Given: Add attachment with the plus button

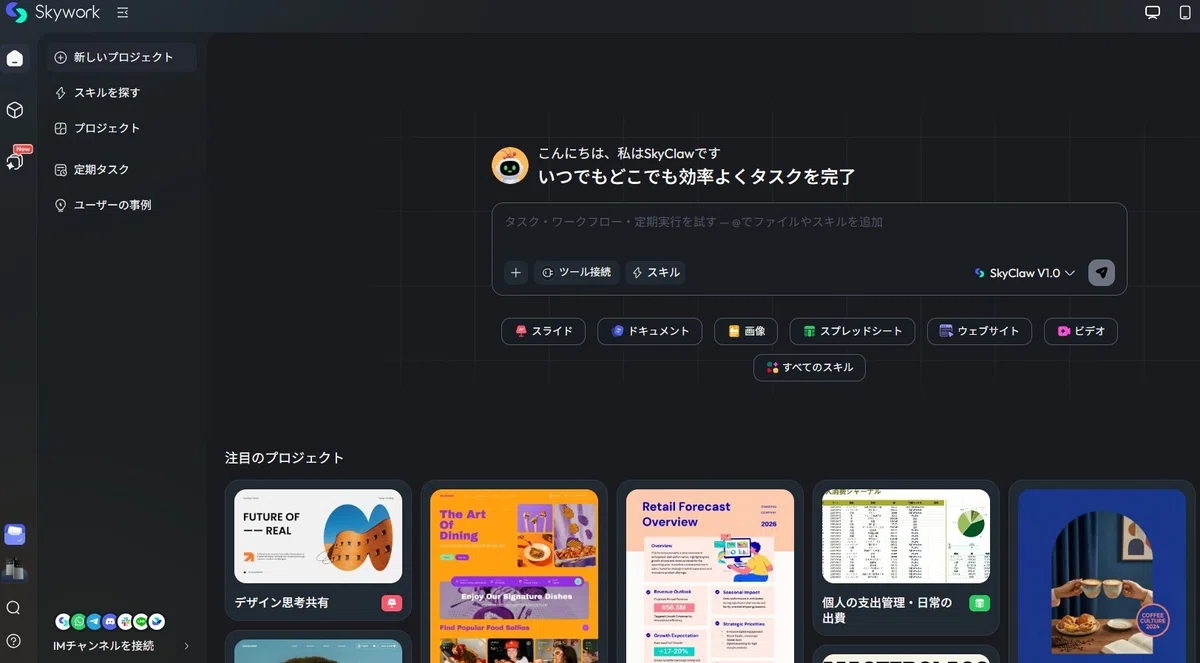Looking at the screenshot, I should (516, 272).
